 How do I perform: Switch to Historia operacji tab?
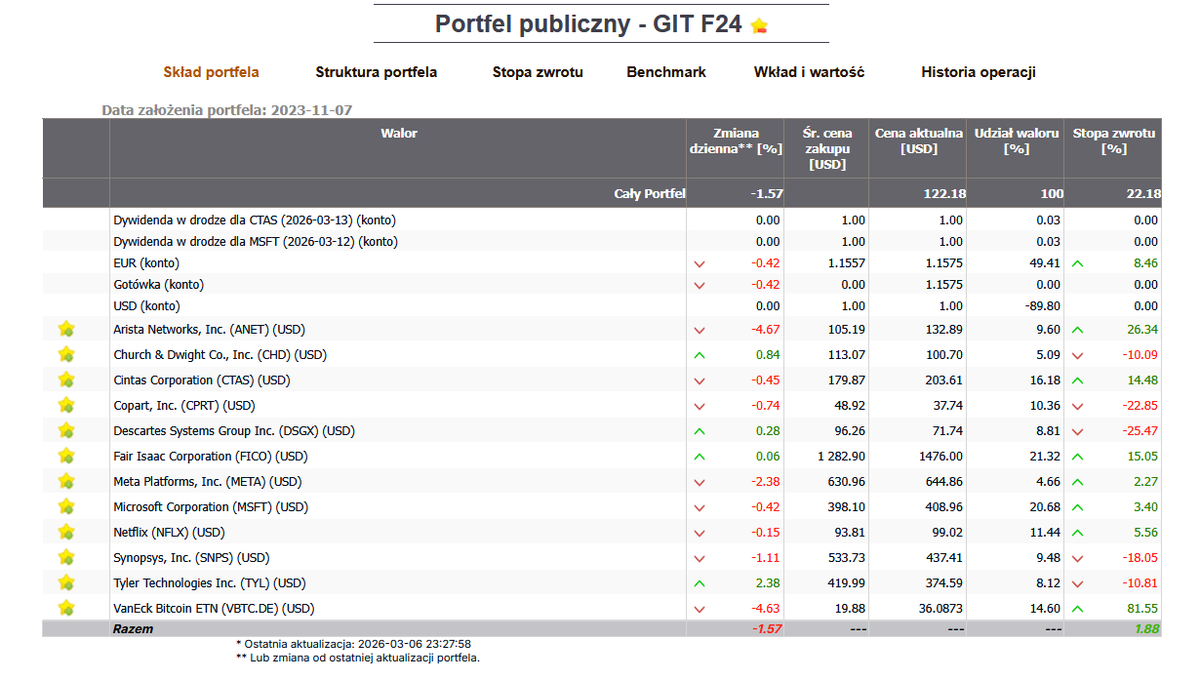pyautogui.click(x=978, y=72)
